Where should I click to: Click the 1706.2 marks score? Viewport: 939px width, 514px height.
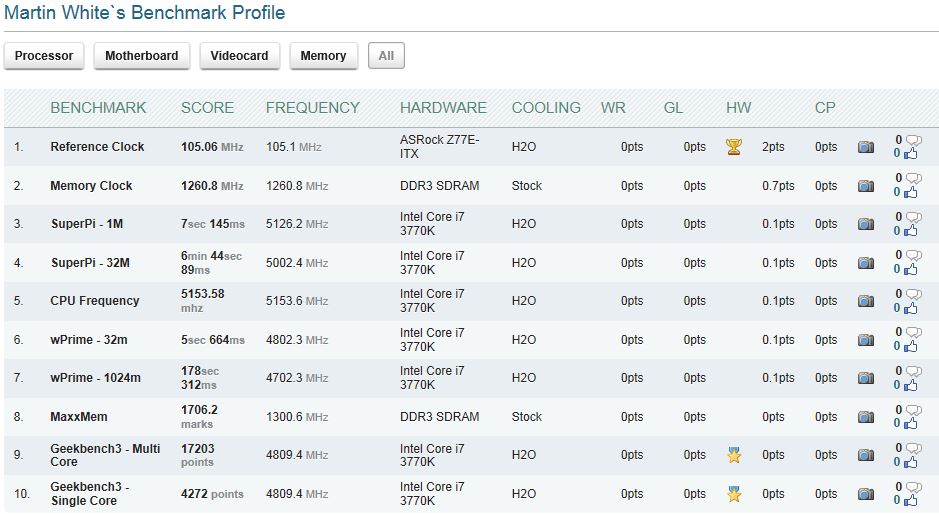(199, 416)
